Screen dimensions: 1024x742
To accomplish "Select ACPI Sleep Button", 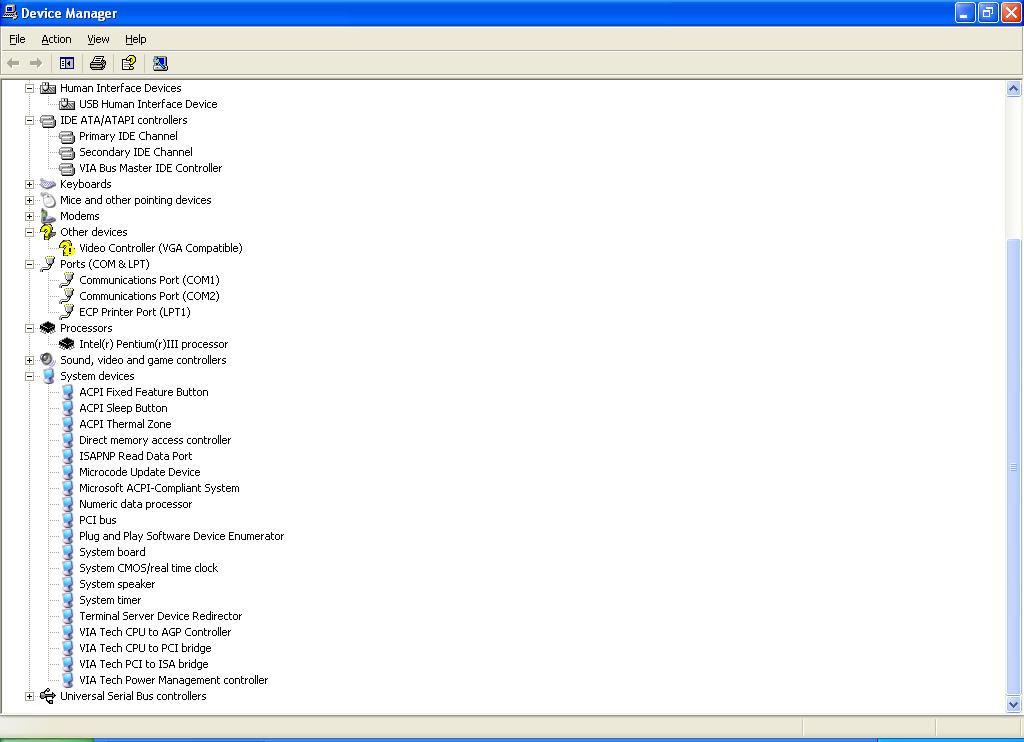I will click(123, 408).
